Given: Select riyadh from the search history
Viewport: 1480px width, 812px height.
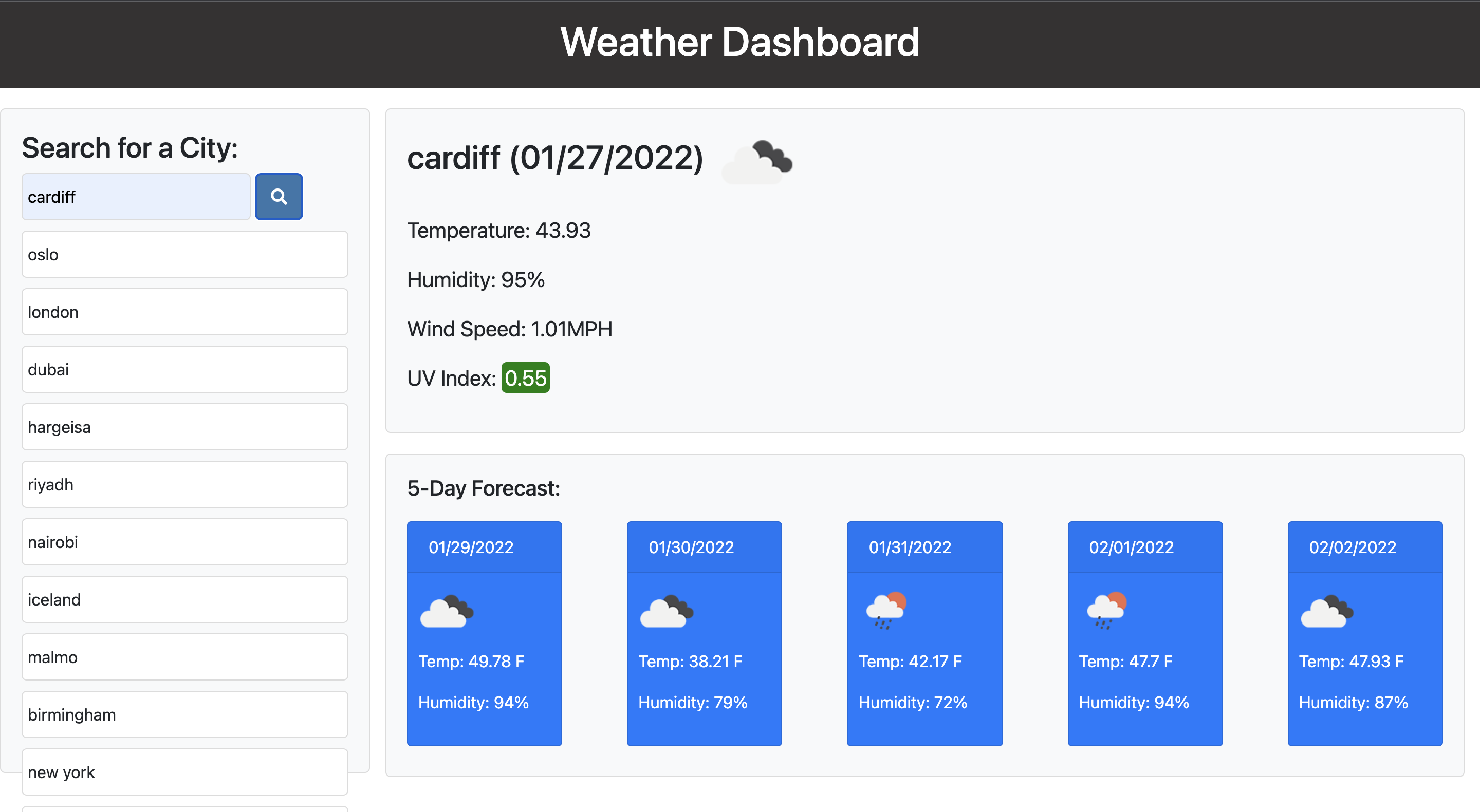Looking at the screenshot, I should pyautogui.click(x=184, y=484).
